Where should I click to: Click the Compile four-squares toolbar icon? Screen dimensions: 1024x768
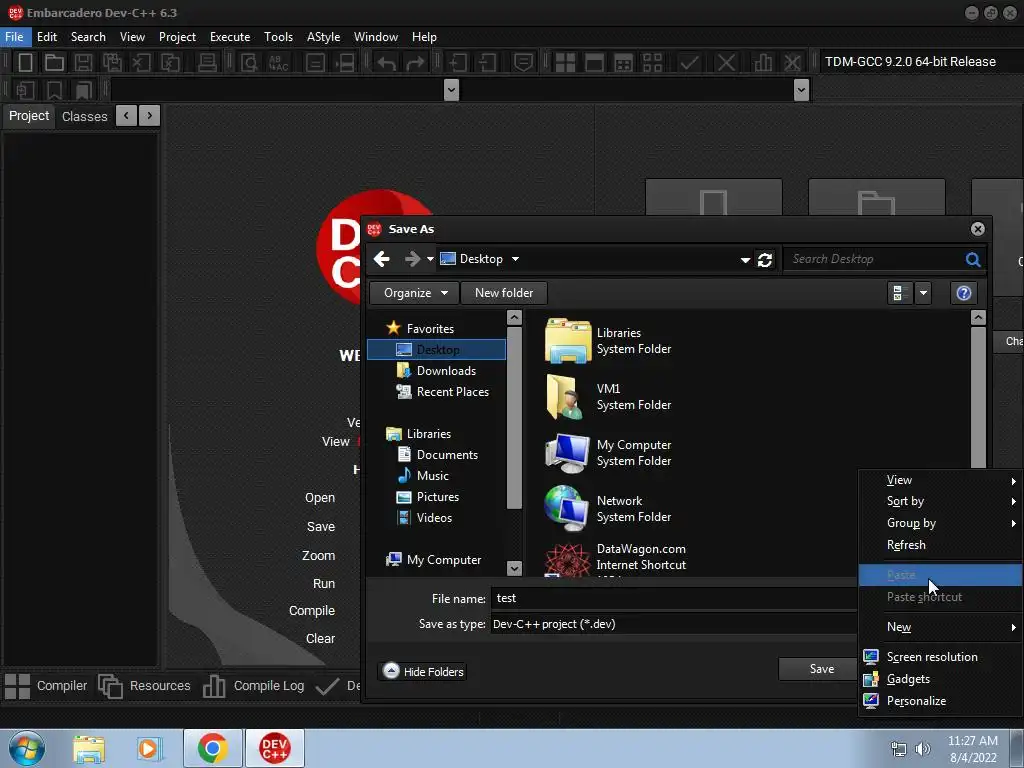pyautogui.click(x=565, y=63)
